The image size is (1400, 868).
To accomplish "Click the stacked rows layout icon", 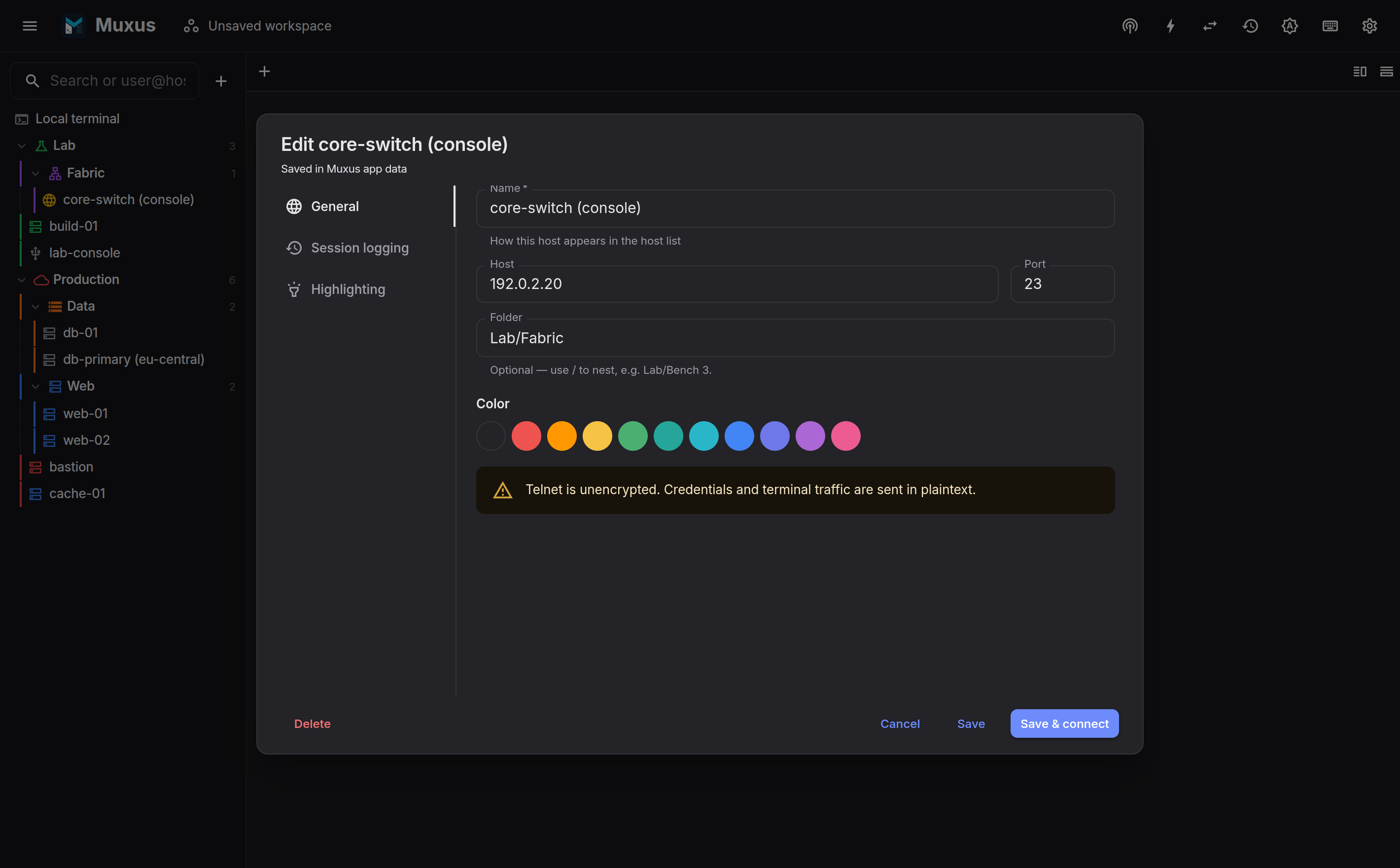I will 1386,72.
